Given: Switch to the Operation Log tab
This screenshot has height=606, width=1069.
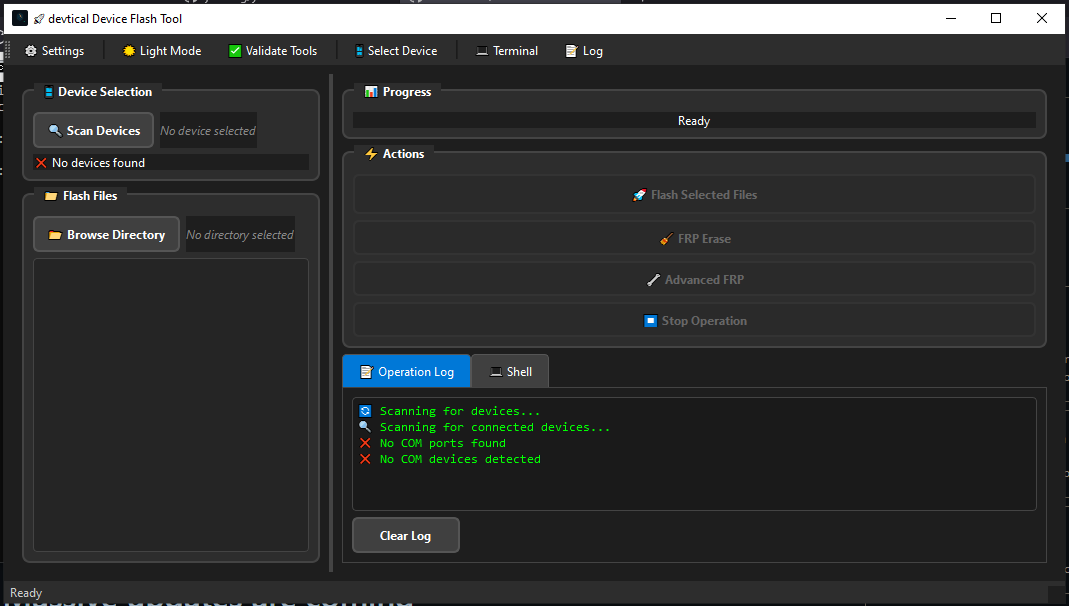Looking at the screenshot, I should [406, 372].
